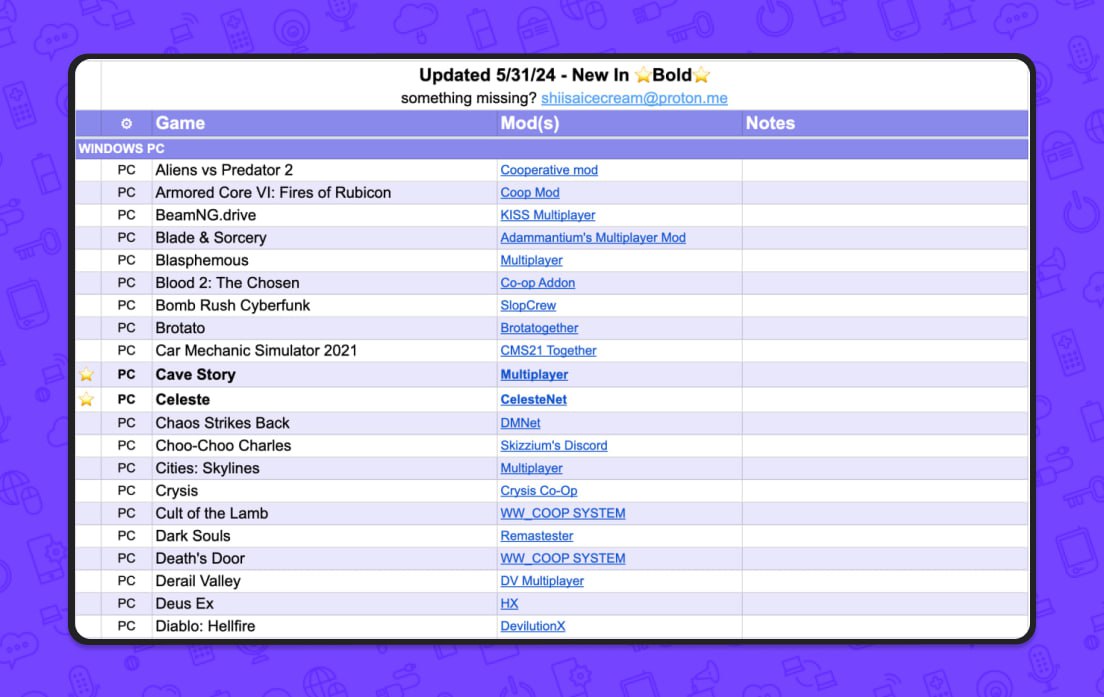Open the DV Multiplayer link
Screen dimensions: 1104x697
pyautogui.click(x=542, y=581)
